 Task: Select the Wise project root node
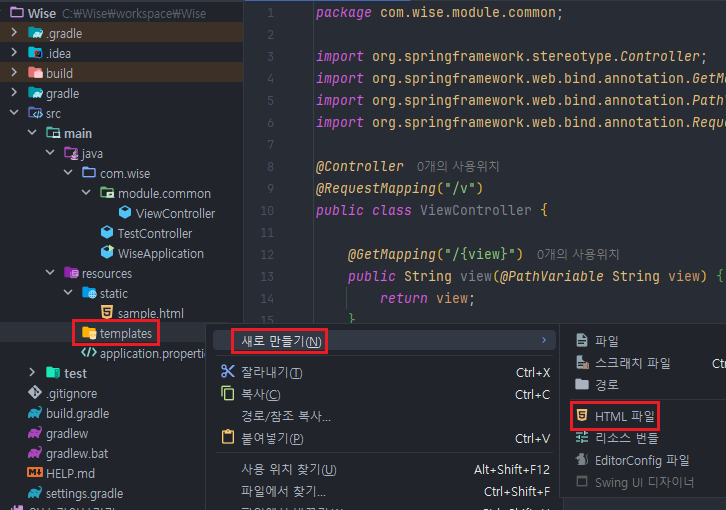[42, 13]
